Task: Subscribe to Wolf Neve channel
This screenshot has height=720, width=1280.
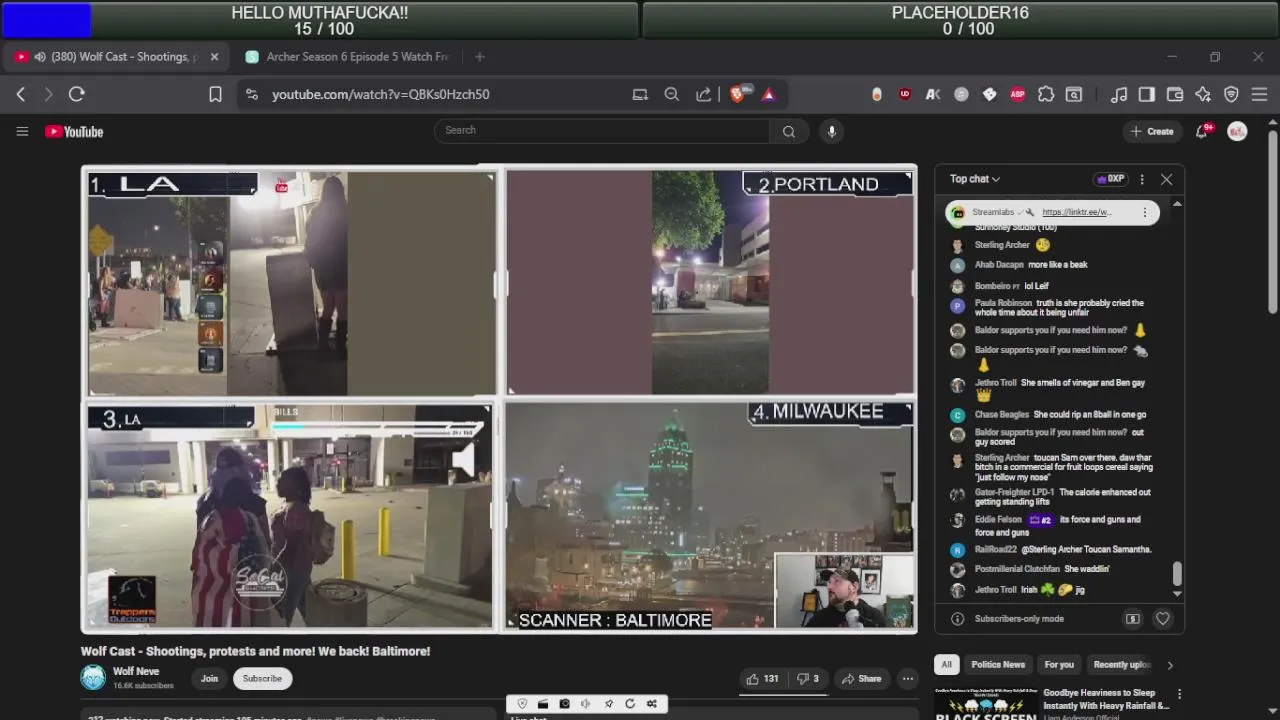Action: click(262, 679)
